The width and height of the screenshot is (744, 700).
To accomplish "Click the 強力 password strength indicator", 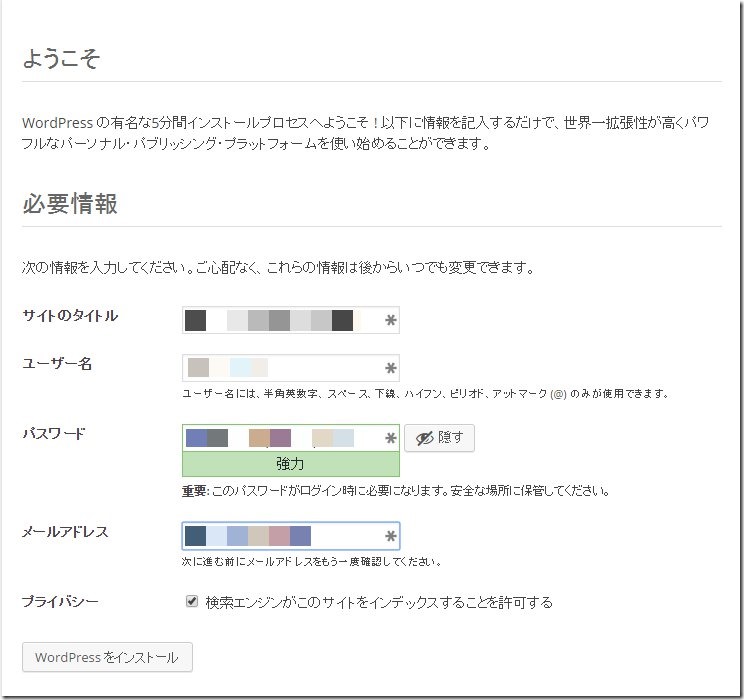I will click(290, 464).
